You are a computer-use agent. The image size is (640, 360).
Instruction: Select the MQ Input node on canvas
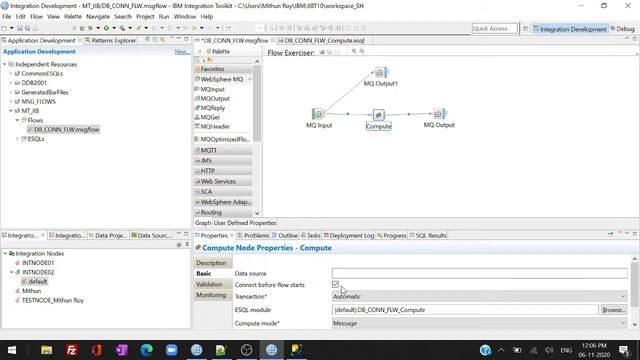click(x=318, y=114)
